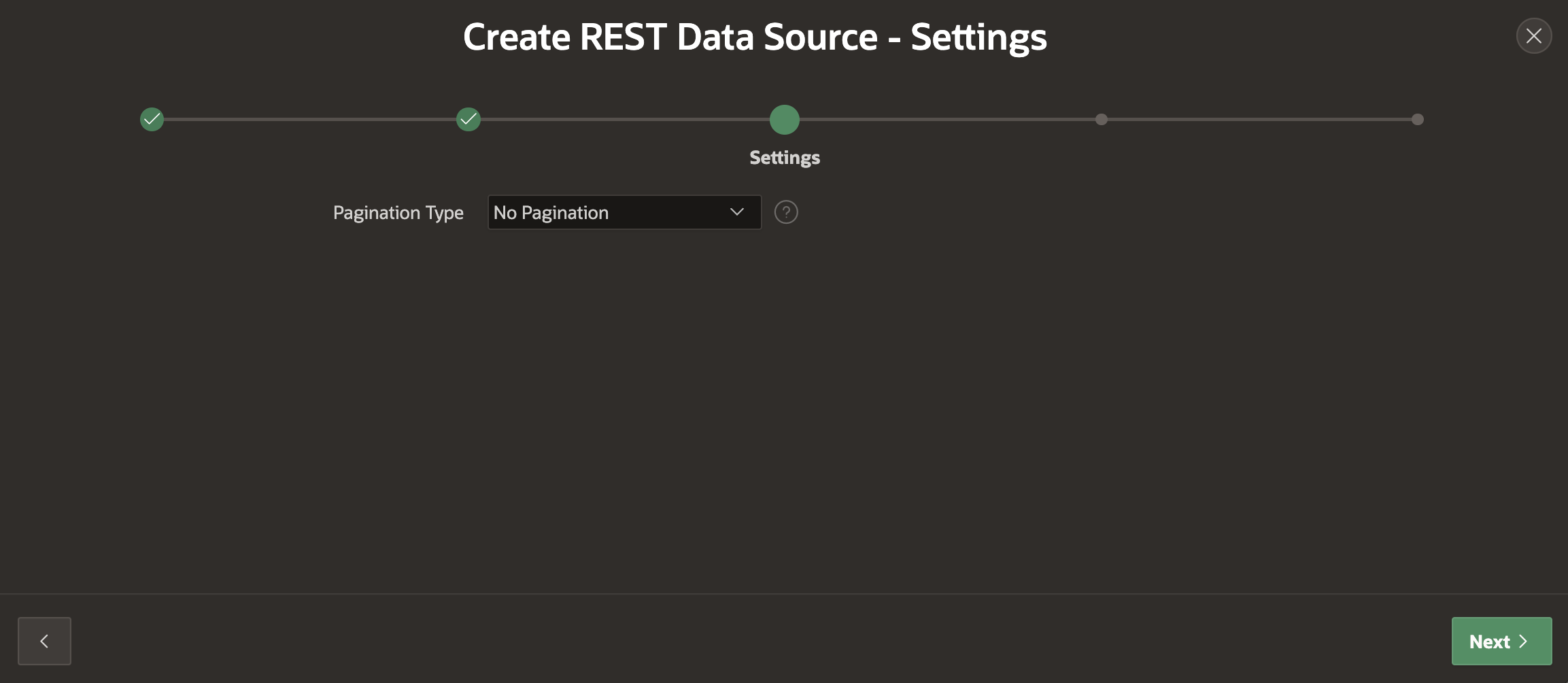Go to the second completed wizard step
Screen dimensions: 1568x683
[x=468, y=120]
